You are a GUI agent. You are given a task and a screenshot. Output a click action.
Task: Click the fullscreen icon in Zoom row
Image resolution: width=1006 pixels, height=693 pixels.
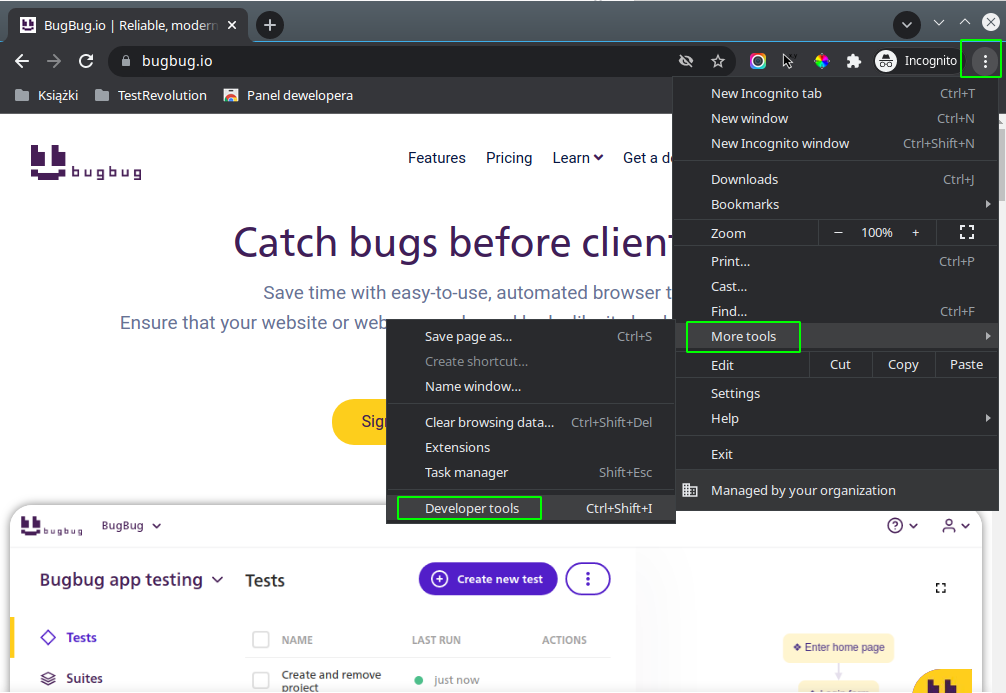tap(967, 232)
